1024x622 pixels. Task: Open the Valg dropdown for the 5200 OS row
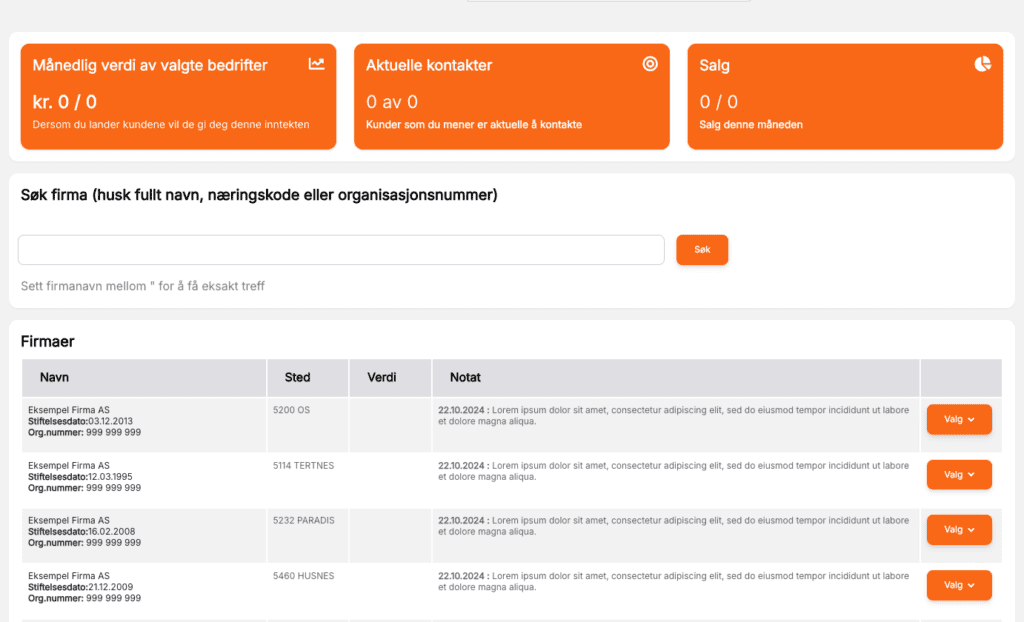(x=958, y=420)
